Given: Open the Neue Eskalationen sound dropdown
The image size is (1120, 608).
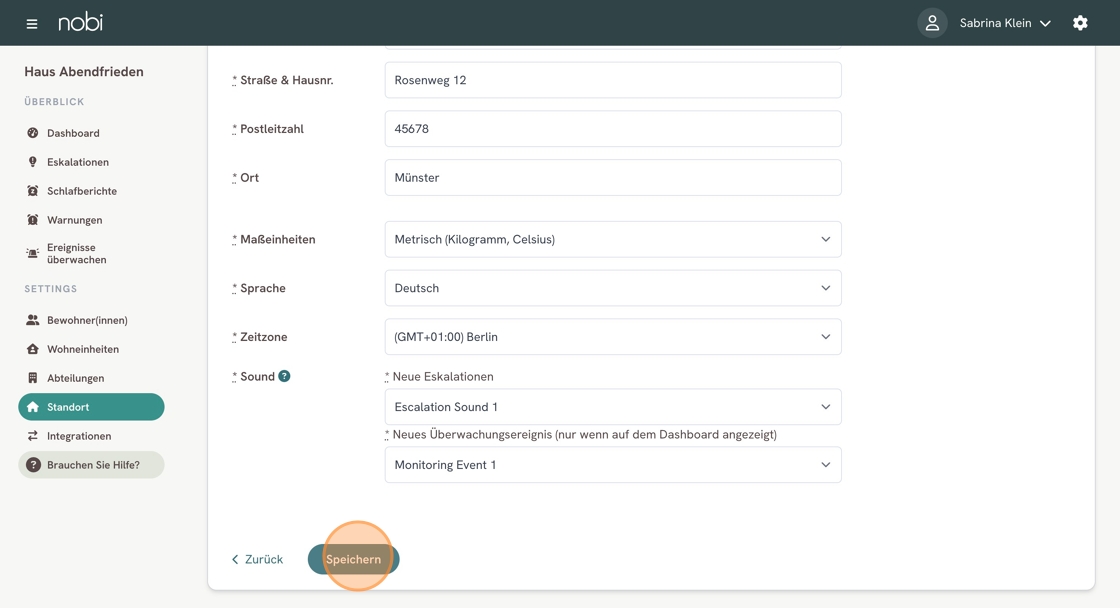Looking at the screenshot, I should [612, 407].
